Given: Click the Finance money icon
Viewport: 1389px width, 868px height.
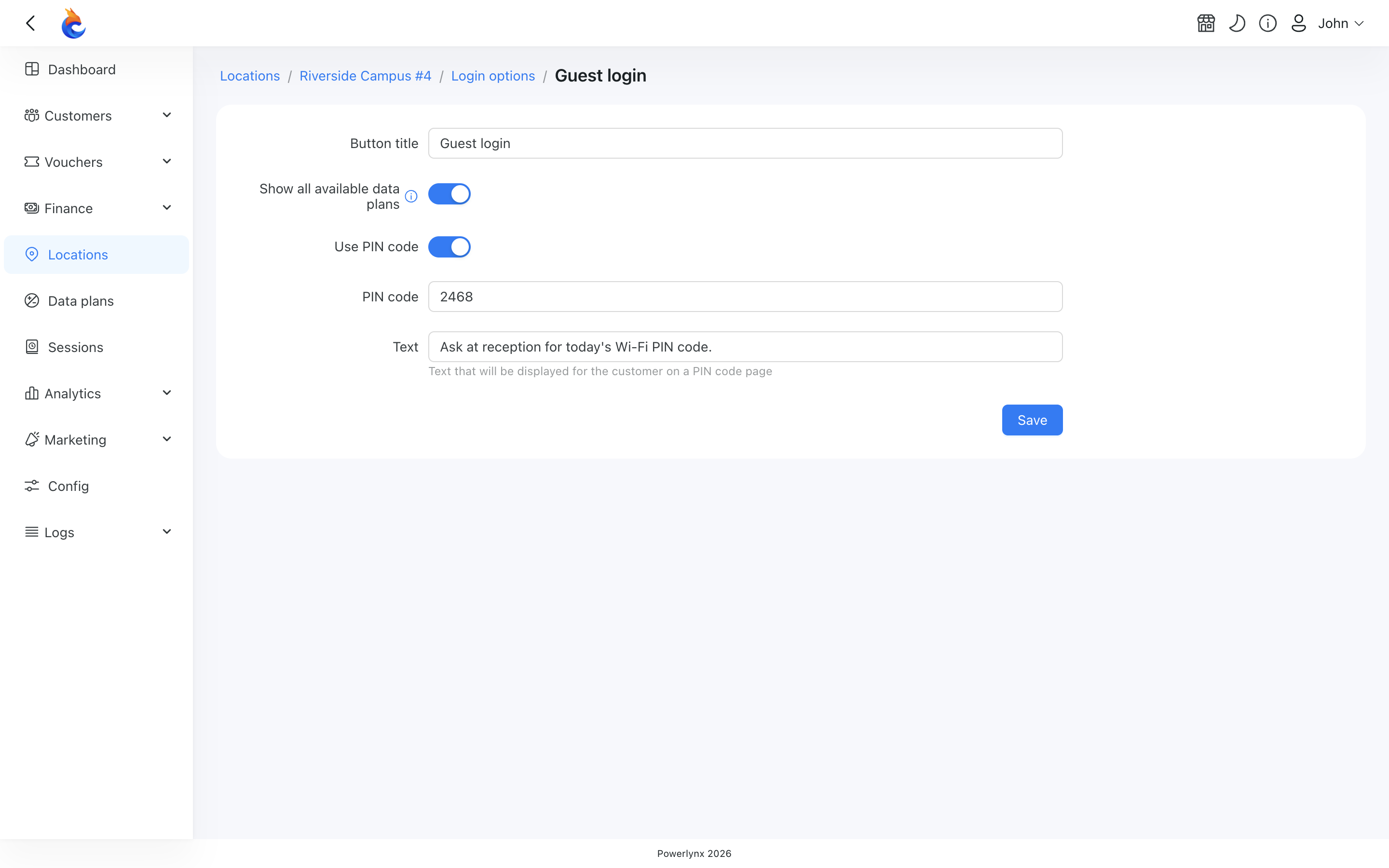Looking at the screenshot, I should tap(31, 208).
